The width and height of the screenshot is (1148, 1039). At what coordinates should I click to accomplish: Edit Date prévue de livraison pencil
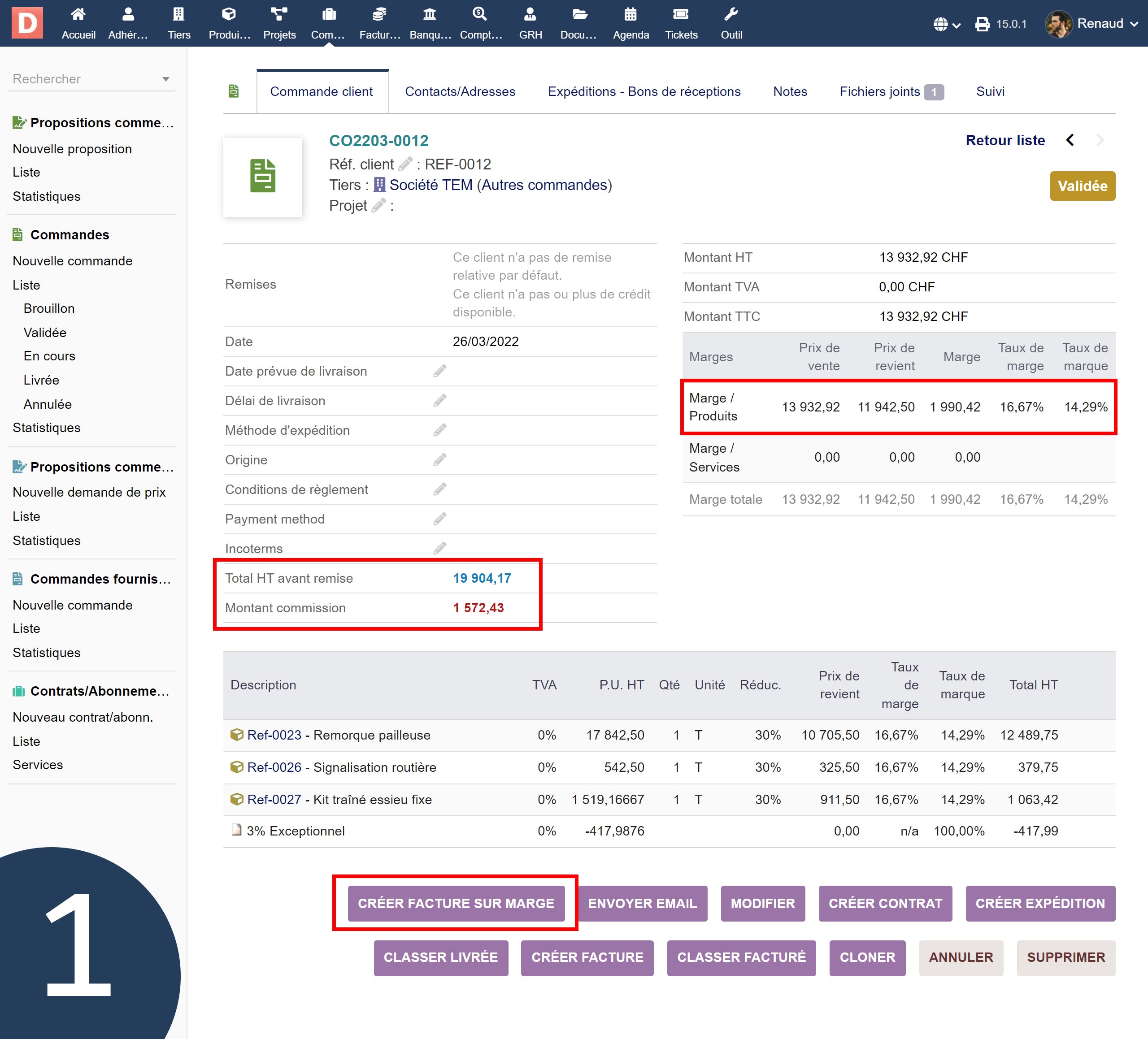(439, 371)
